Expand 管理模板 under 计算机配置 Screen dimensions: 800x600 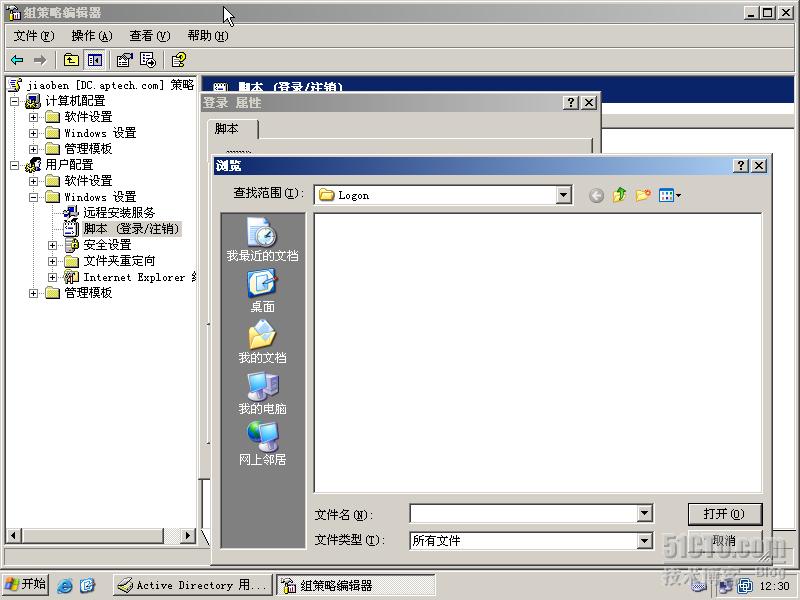click(33, 149)
